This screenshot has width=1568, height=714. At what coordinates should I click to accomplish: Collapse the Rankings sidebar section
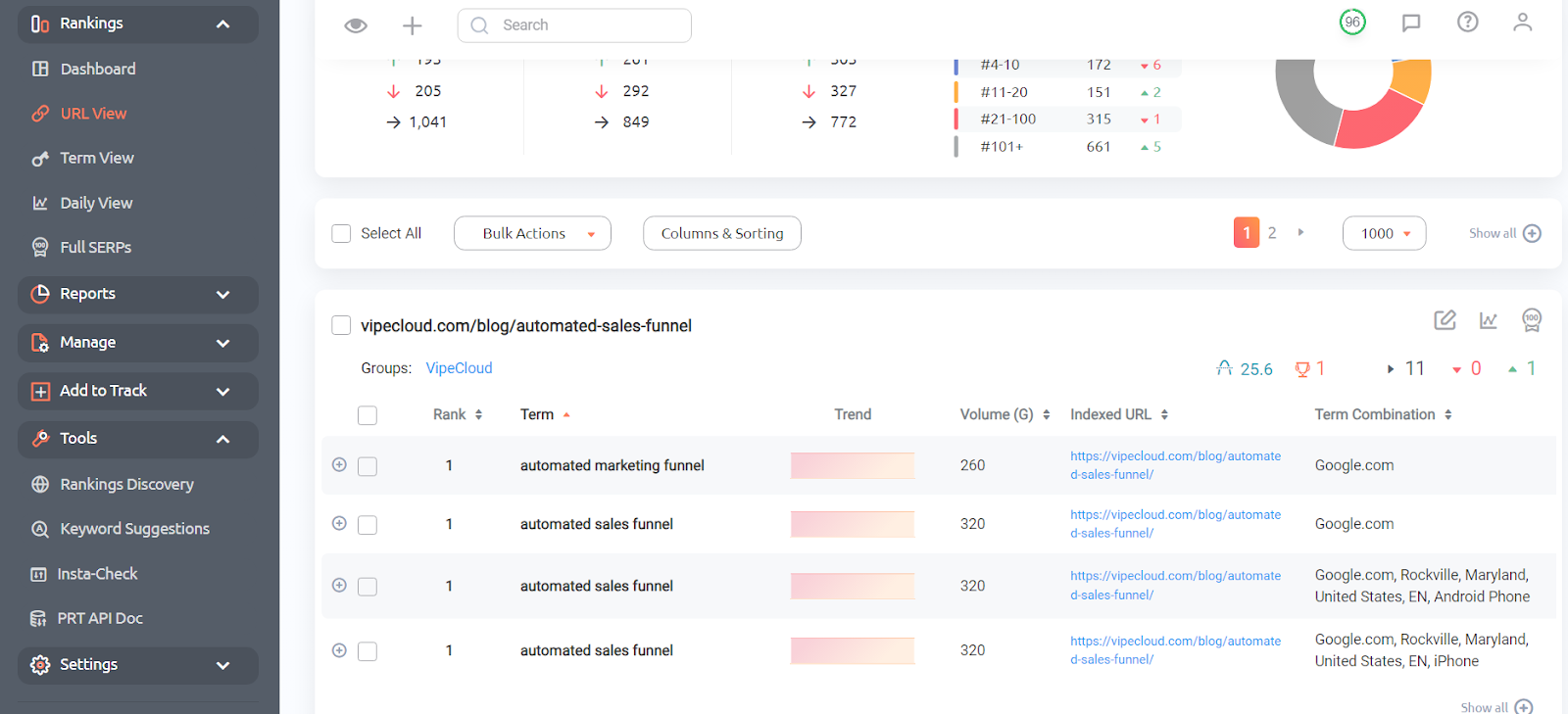(138, 24)
